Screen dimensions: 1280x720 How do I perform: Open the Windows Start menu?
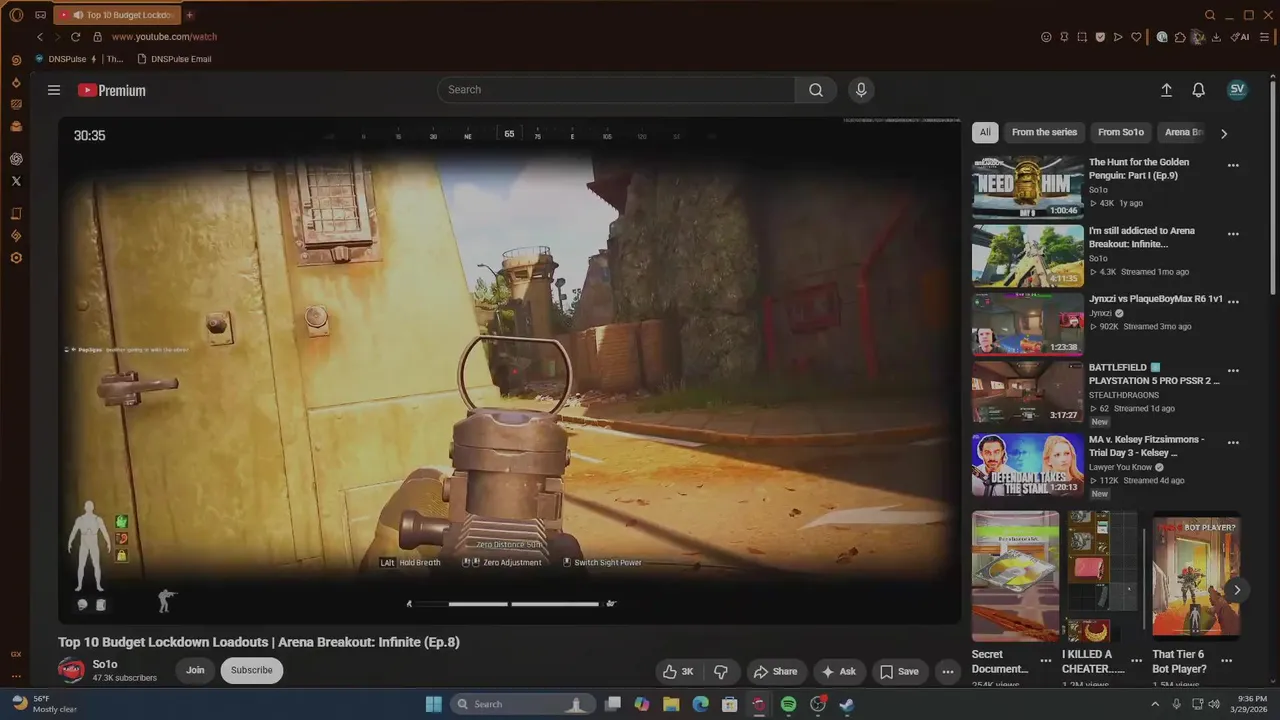point(433,704)
